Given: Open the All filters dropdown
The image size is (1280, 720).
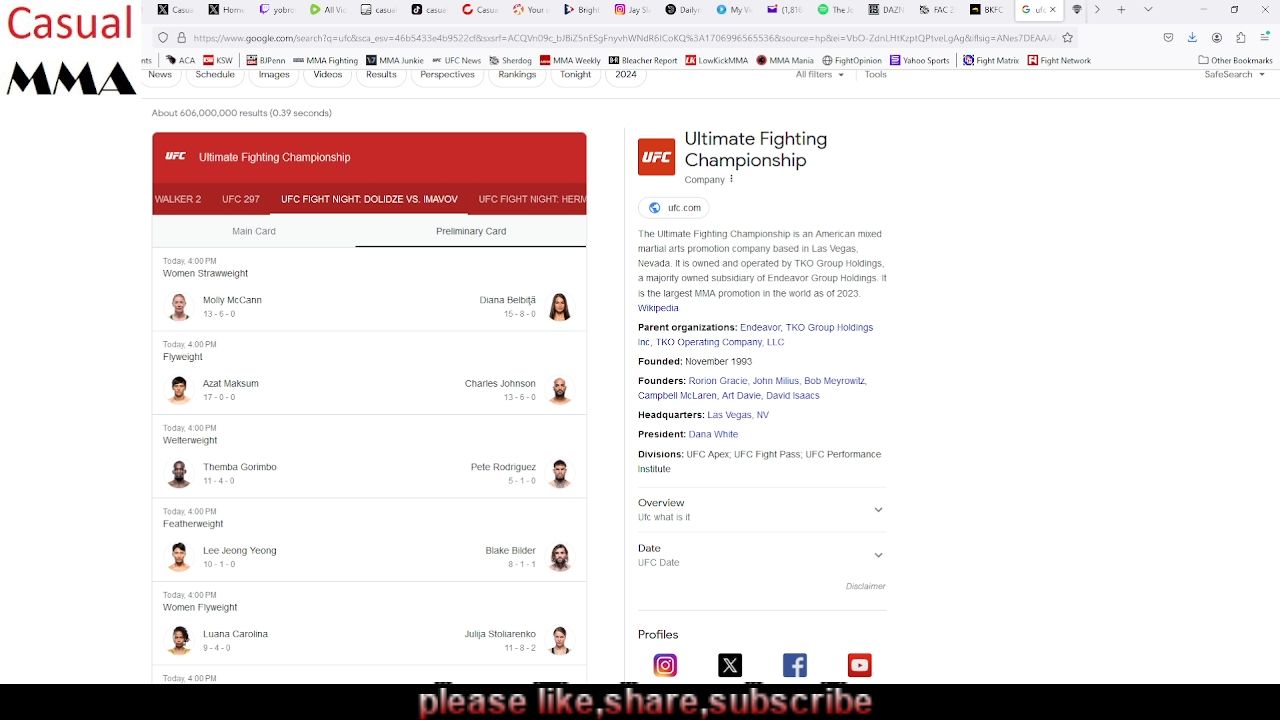Looking at the screenshot, I should click(x=819, y=75).
